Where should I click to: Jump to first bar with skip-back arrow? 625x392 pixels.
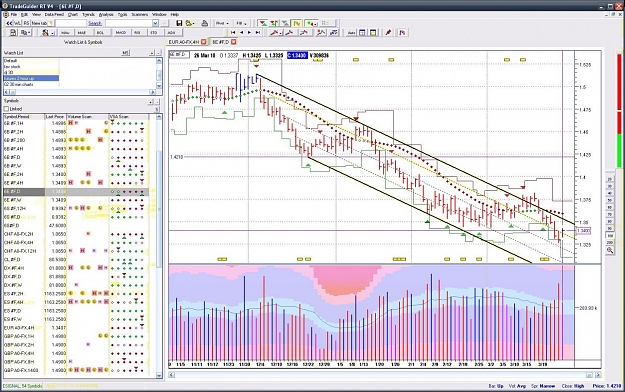click(x=233, y=33)
